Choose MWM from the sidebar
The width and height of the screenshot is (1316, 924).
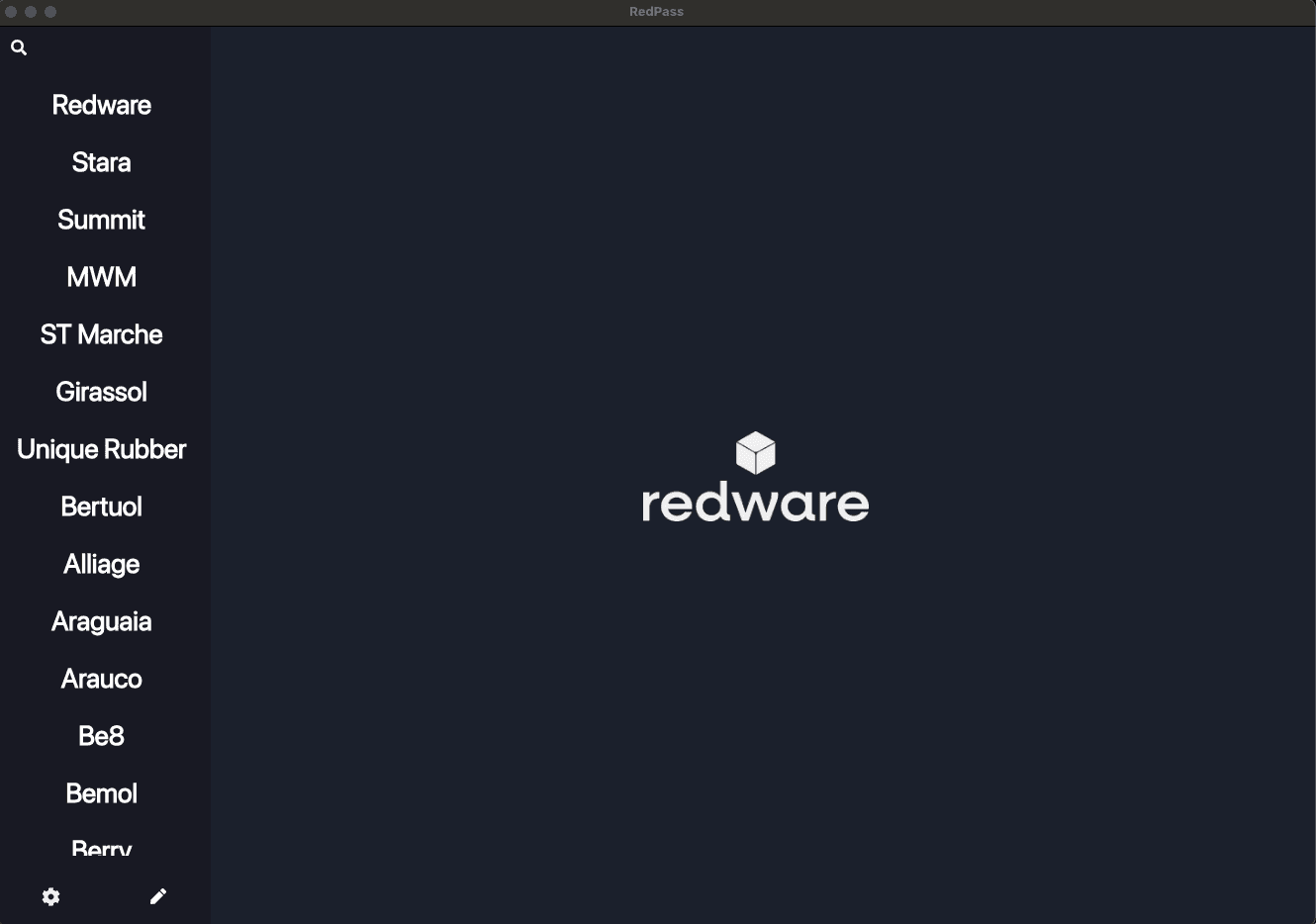tap(102, 277)
